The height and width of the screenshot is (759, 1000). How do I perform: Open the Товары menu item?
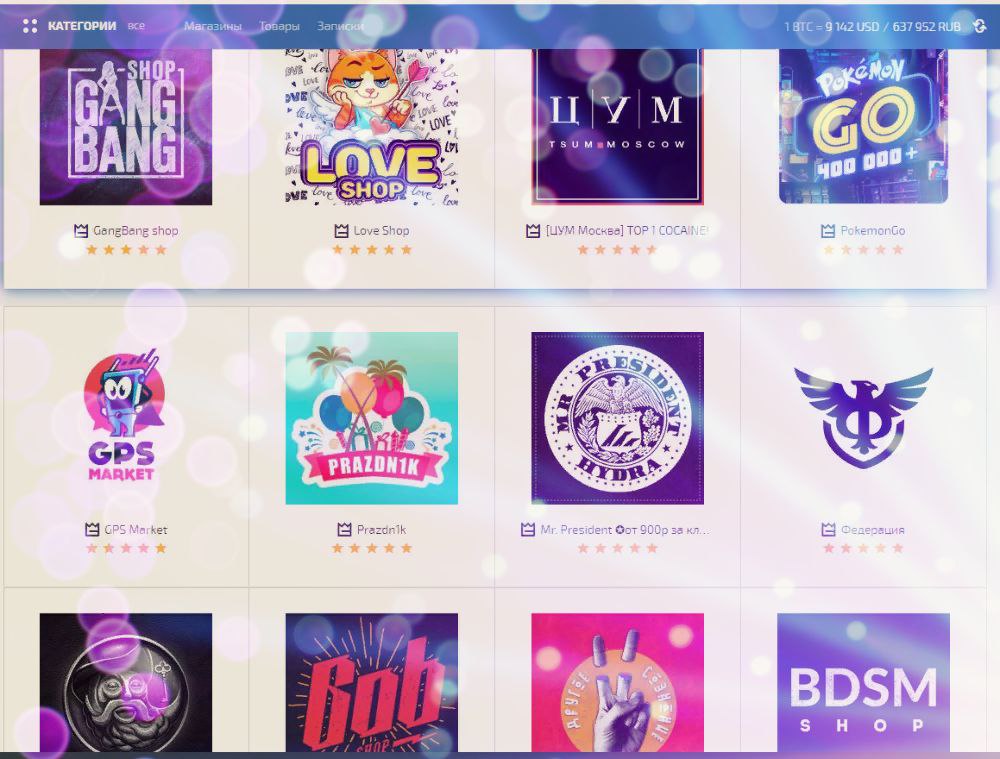[279, 26]
